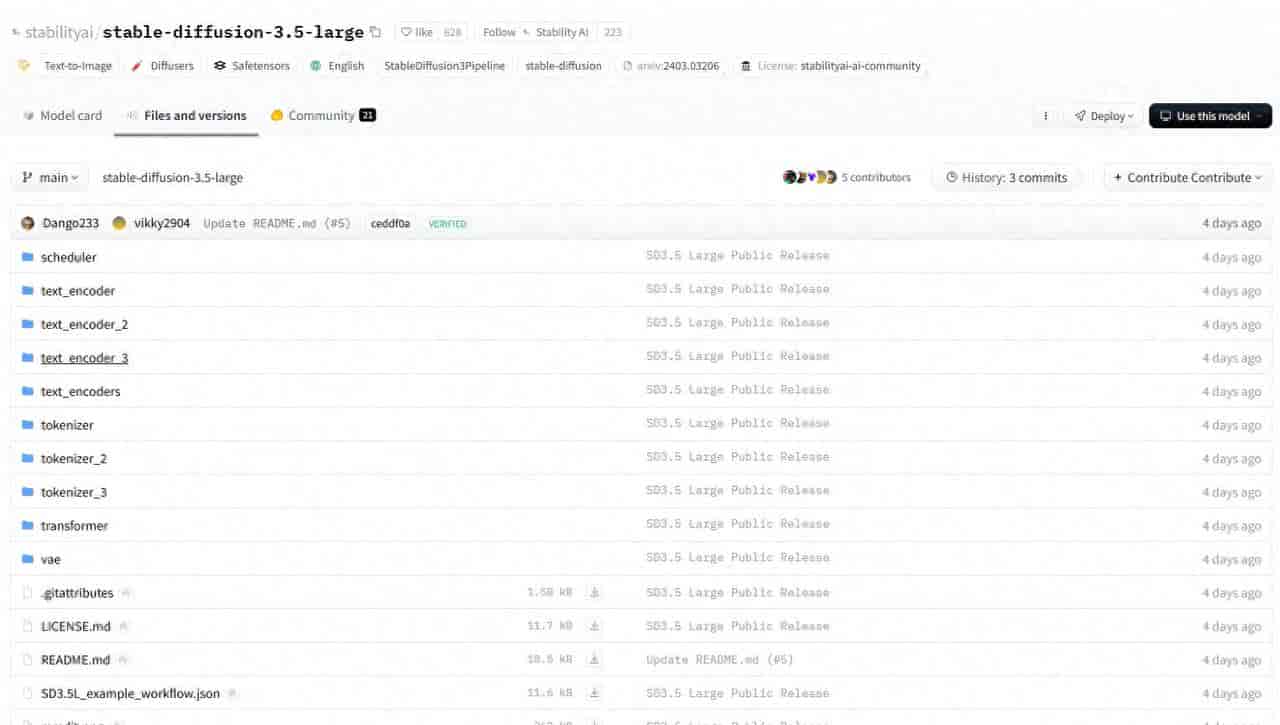The width and height of the screenshot is (1280, 725).
Task: Click the folder icon beside vae
Action: point(28,560)
